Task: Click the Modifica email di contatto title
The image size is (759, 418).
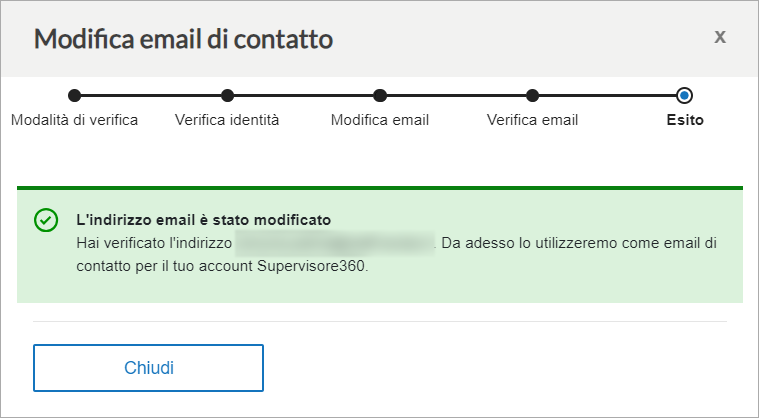Action: 183,39
